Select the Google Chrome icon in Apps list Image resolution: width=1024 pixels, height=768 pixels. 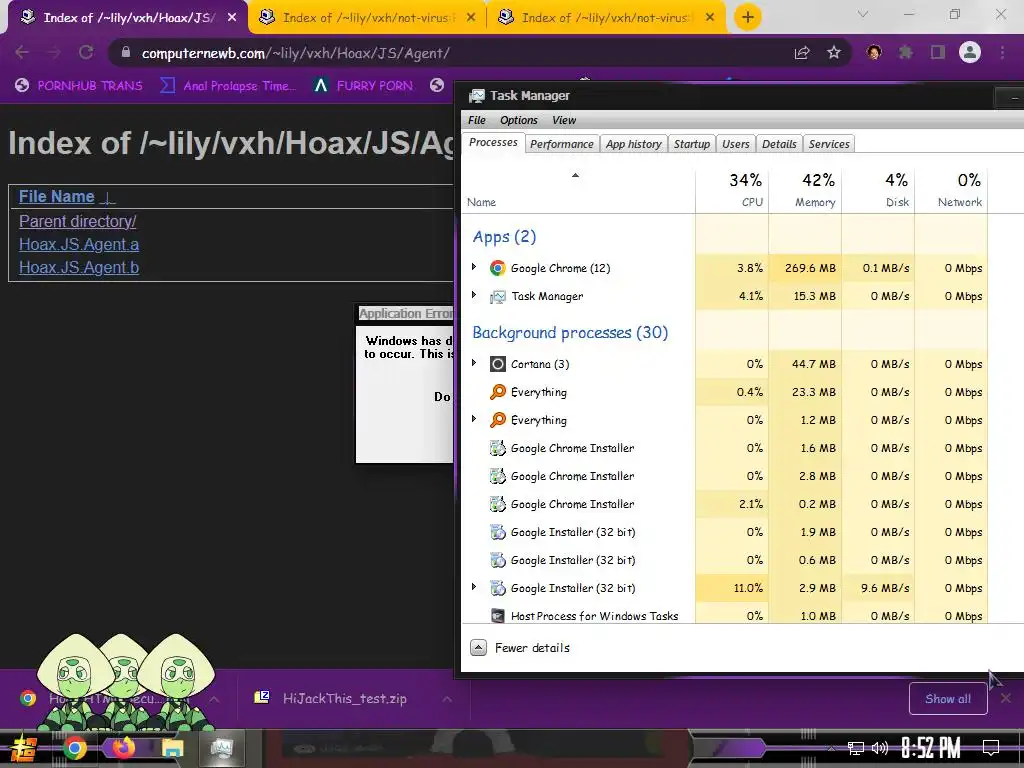click(498, 268)
